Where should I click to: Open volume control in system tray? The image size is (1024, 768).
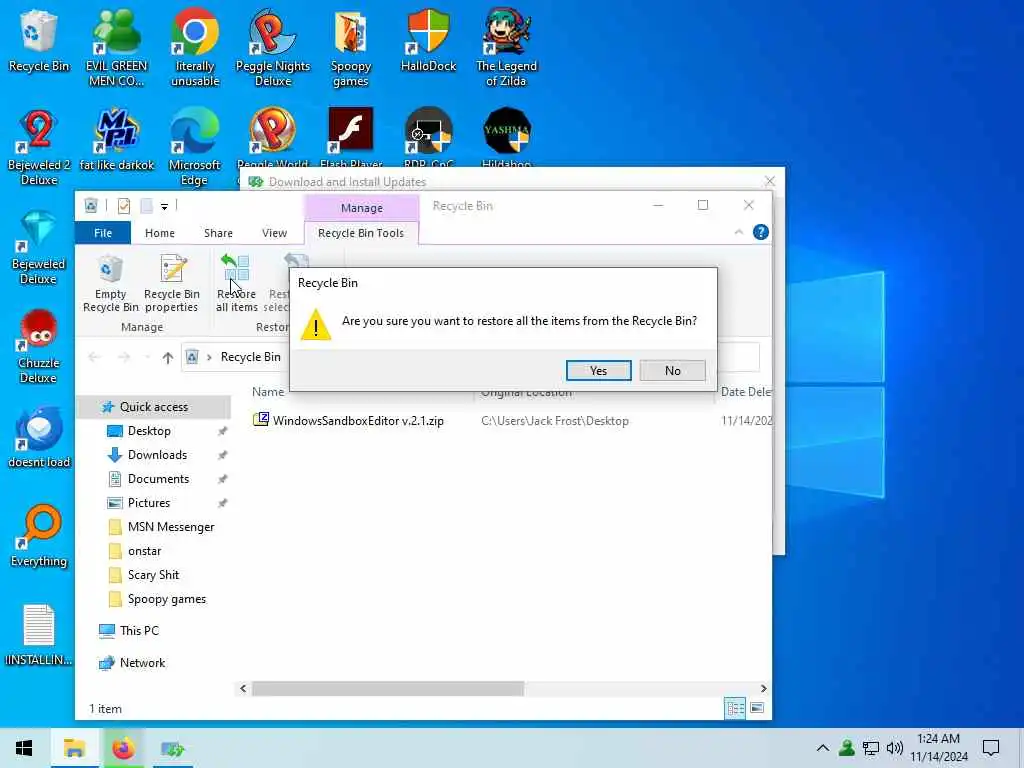click(x=895, y=748)
